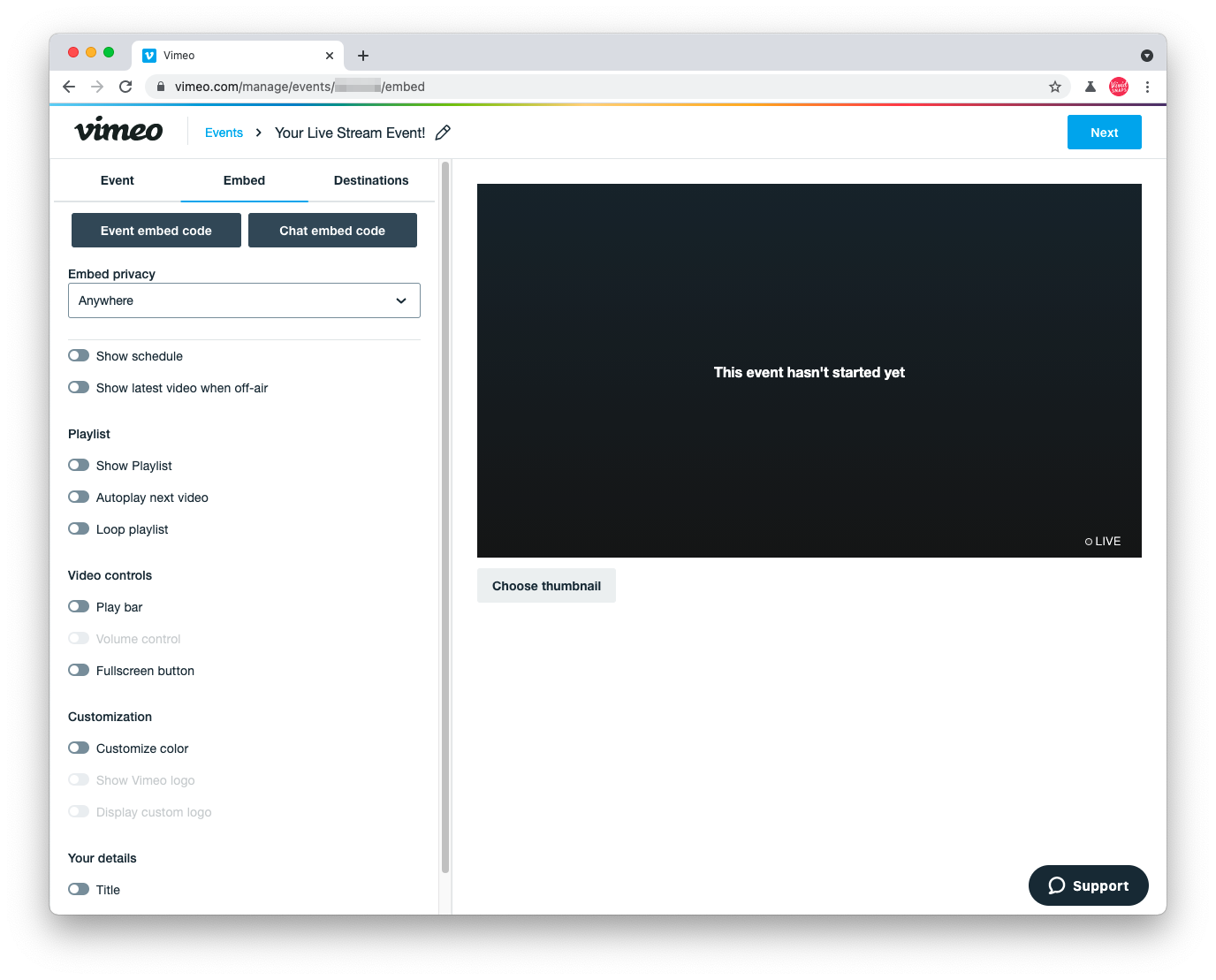Switch to the Destinations tab

[x=370, y=180]
